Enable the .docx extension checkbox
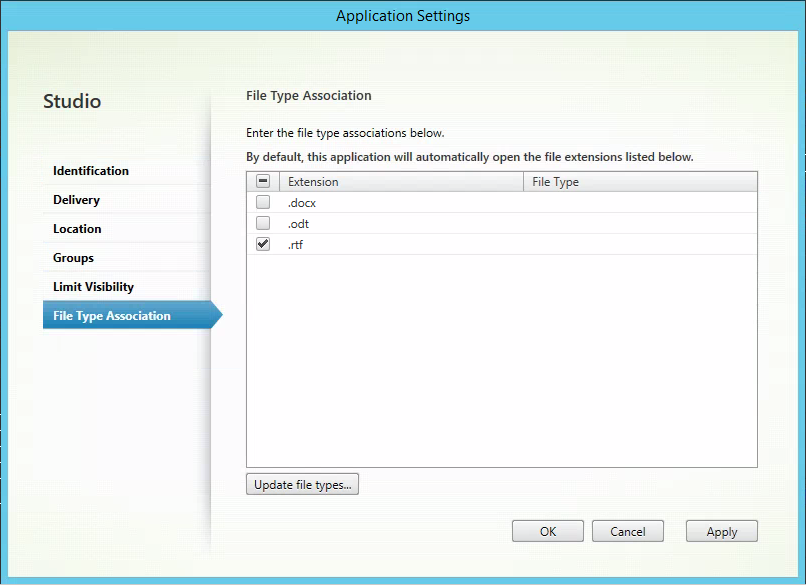The height and width of the screenshot is (585, 806). pos(263,203)
